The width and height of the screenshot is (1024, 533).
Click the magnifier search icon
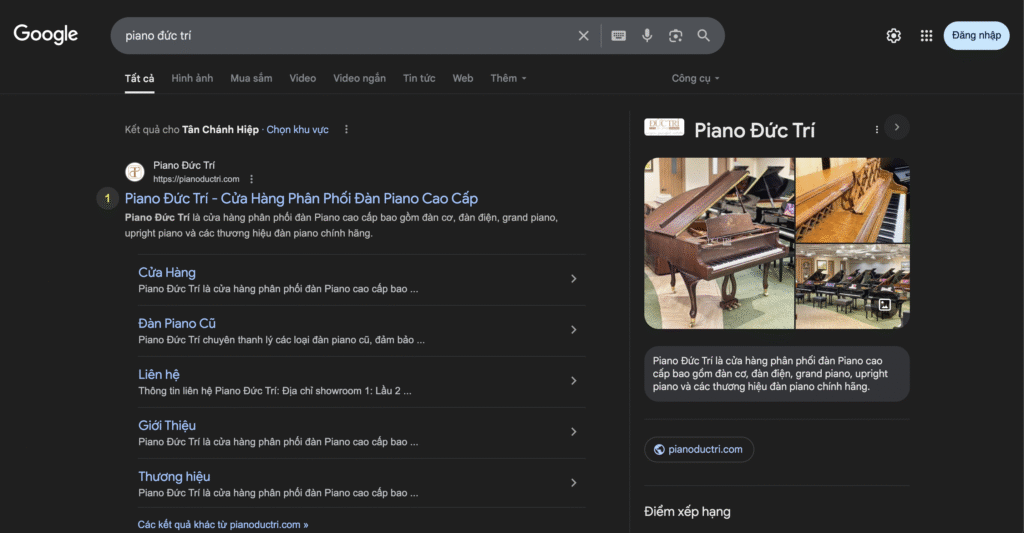(703, 36)
